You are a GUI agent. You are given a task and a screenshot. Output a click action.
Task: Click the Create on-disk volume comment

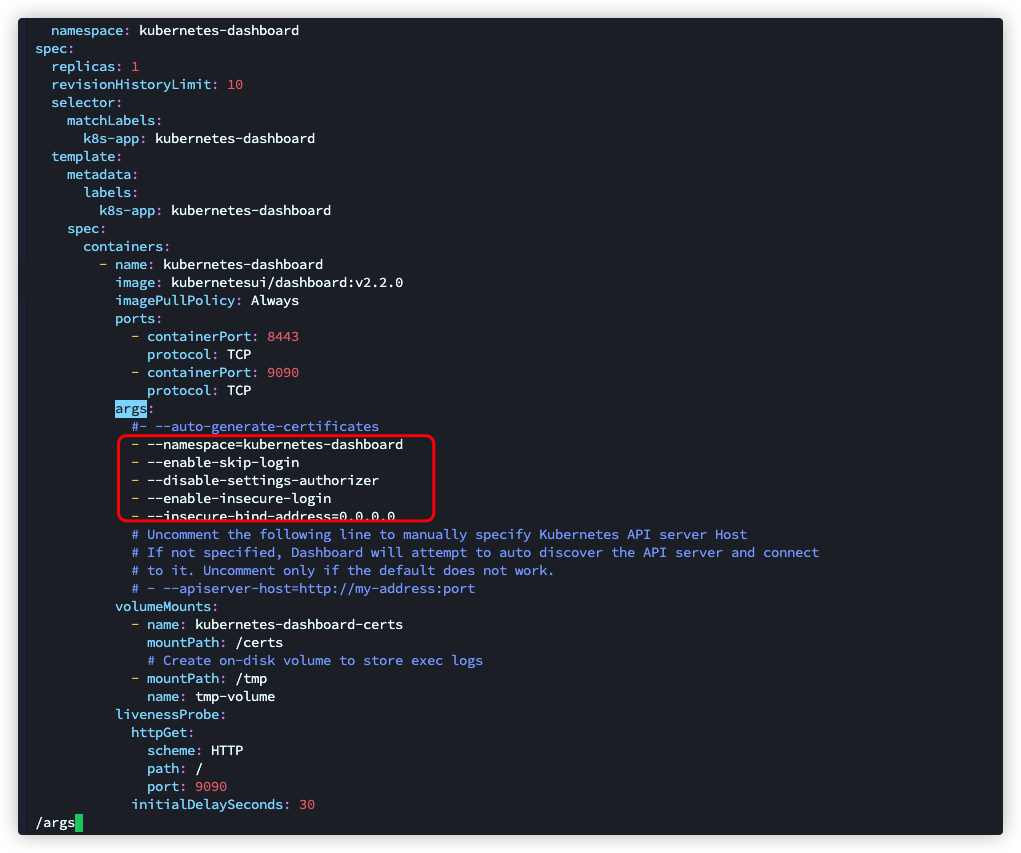(x=315, y=661)
